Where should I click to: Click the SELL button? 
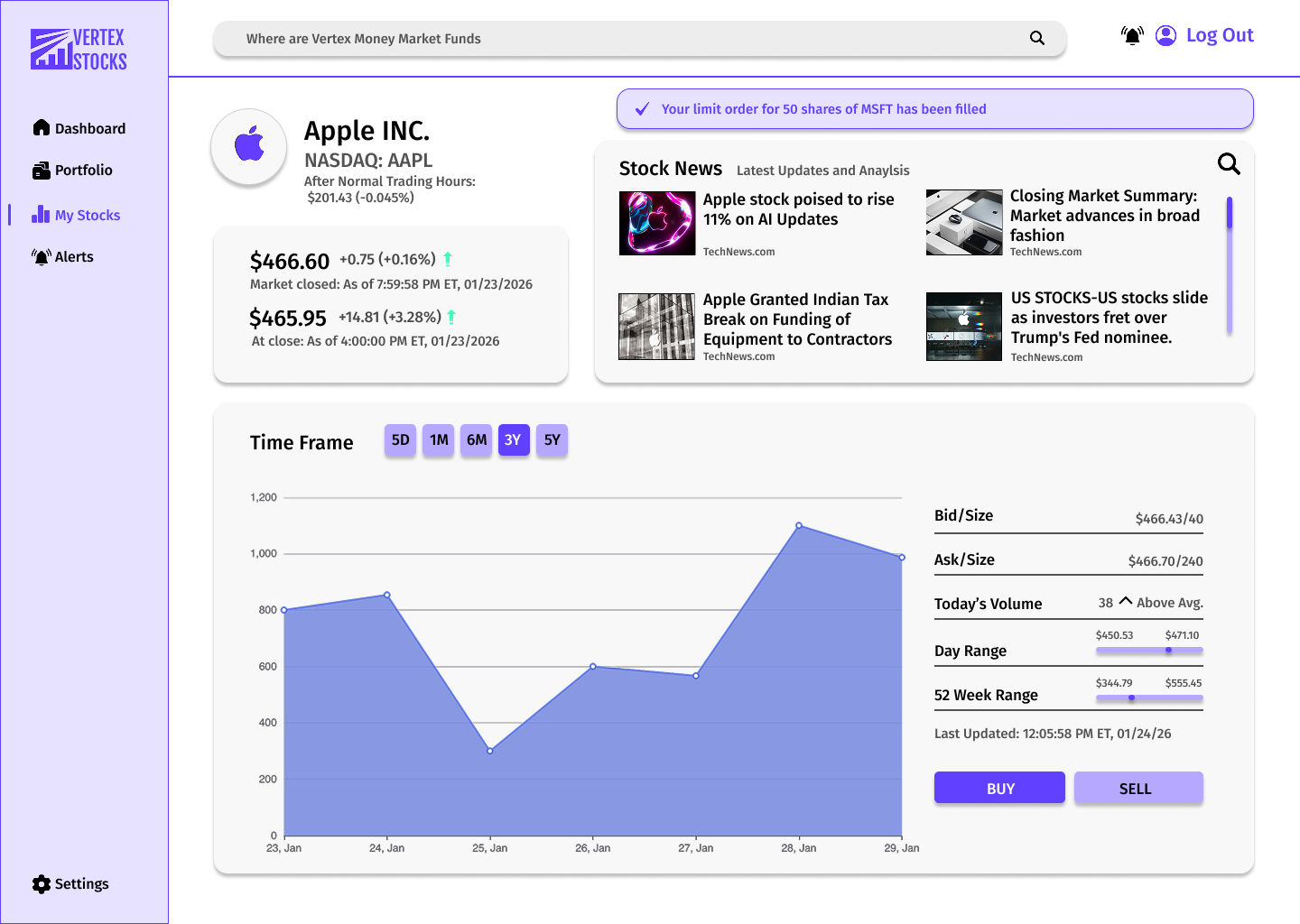tap(1138, 788)
